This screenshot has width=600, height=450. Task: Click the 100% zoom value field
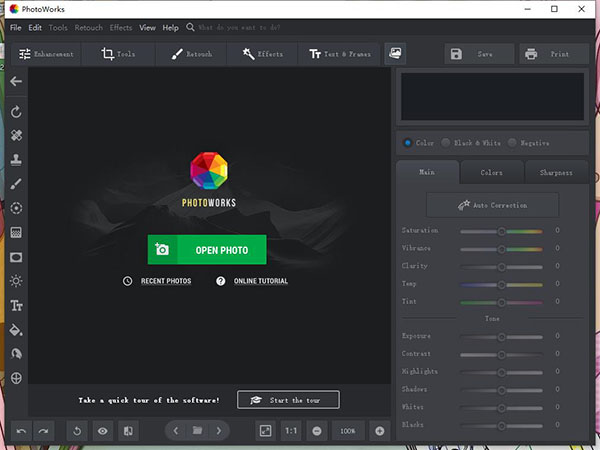[x=348, y=431]
